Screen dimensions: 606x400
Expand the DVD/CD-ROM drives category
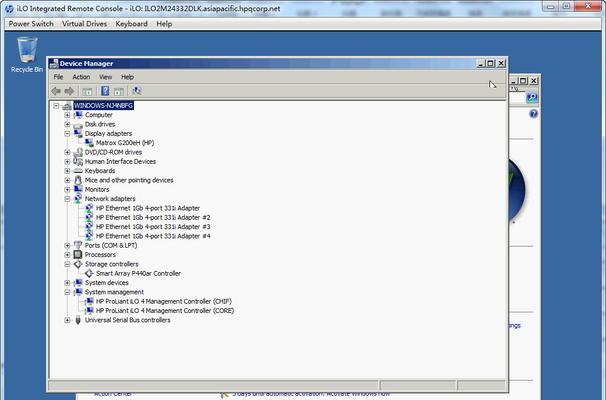[67, 152]
